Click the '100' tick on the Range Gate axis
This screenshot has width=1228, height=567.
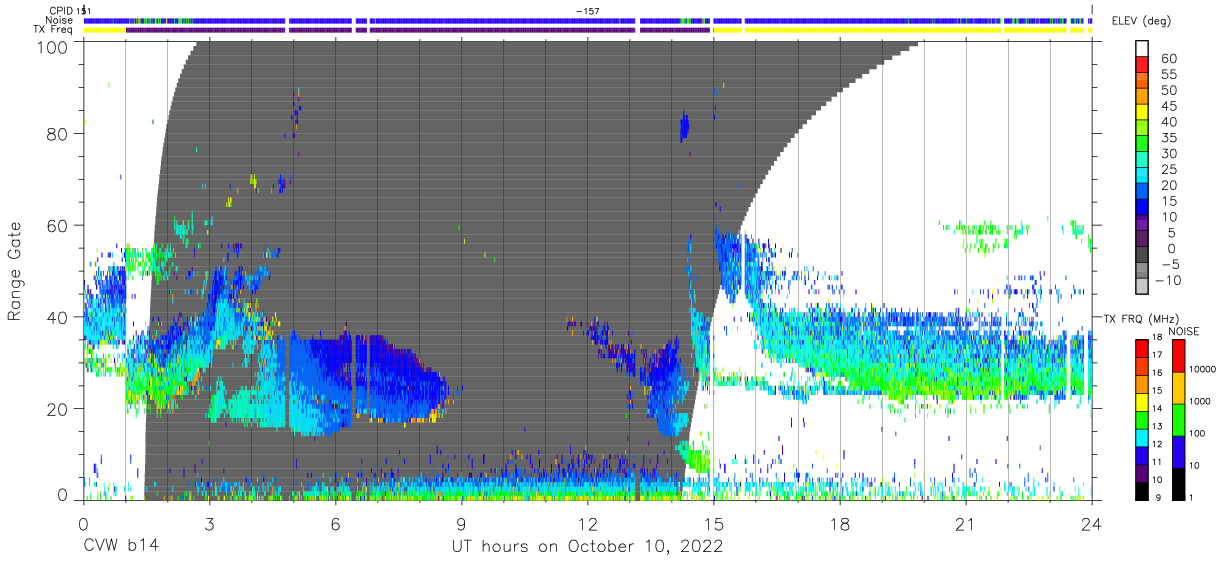(x=54, y=46)
